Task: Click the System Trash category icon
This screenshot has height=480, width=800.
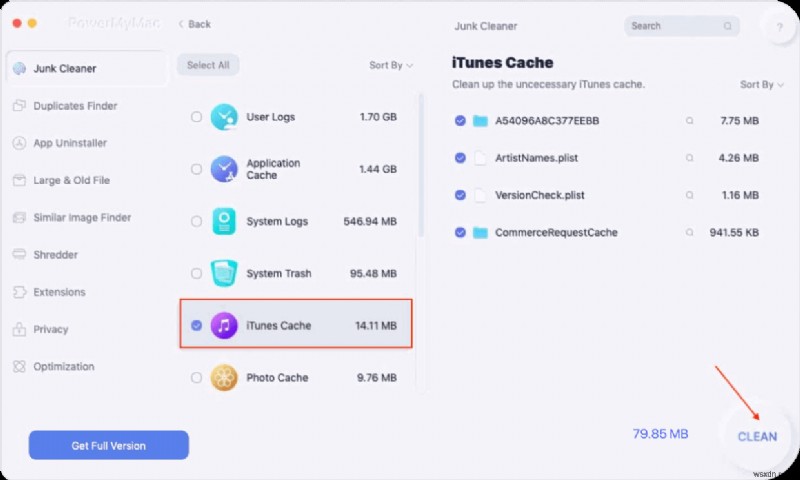Action: 224,273
